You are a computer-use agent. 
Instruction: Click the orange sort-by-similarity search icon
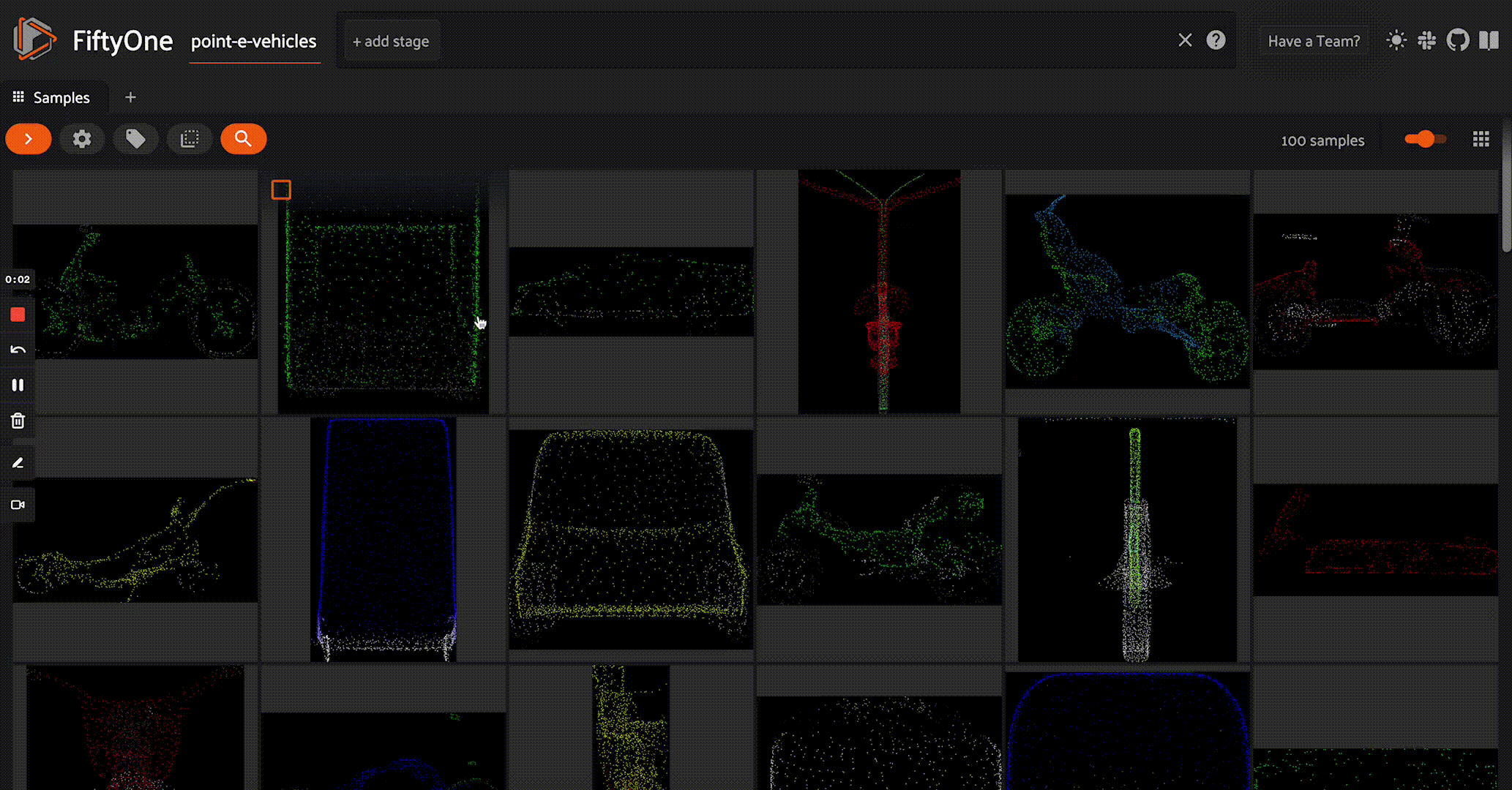click(243, 139)
